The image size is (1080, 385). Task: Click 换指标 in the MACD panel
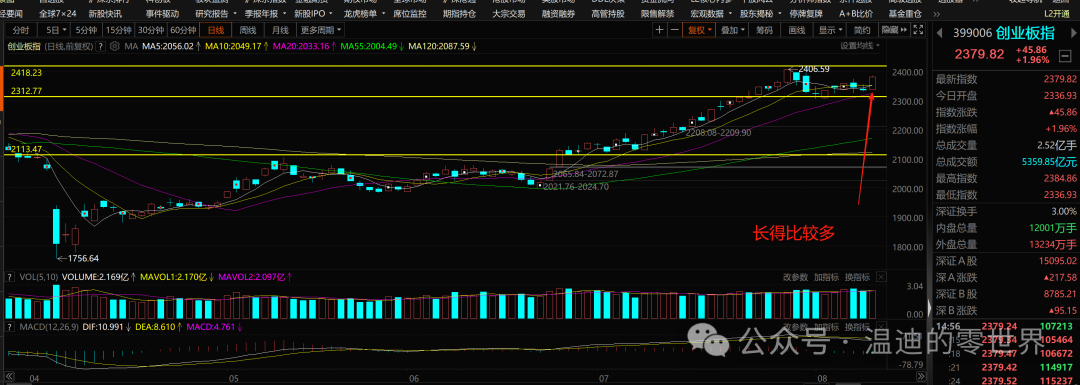click(x=858, y=327)
